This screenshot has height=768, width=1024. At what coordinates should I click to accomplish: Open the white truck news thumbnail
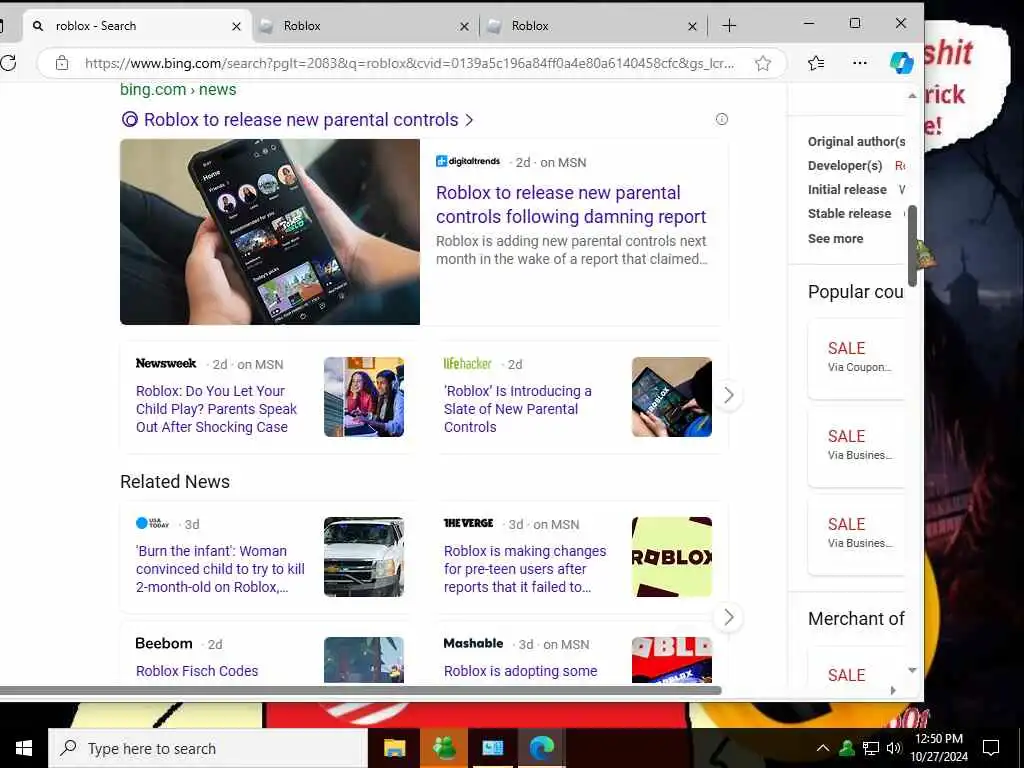[x=364, y=557]
